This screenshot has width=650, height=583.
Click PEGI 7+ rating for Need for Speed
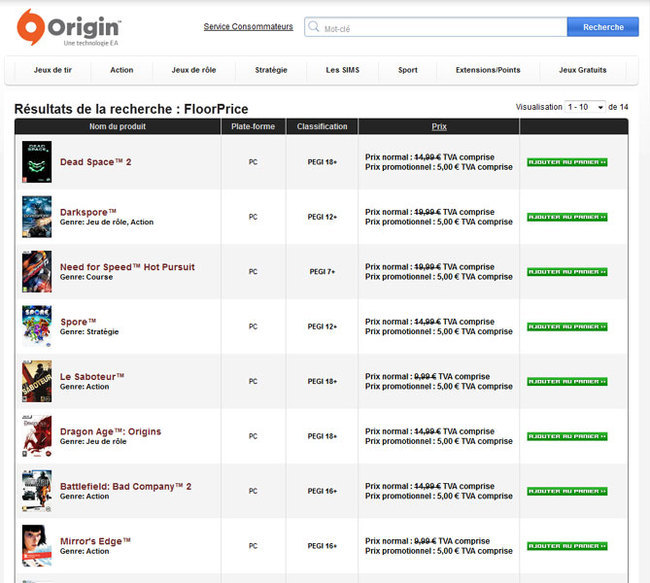click(322, 272)
